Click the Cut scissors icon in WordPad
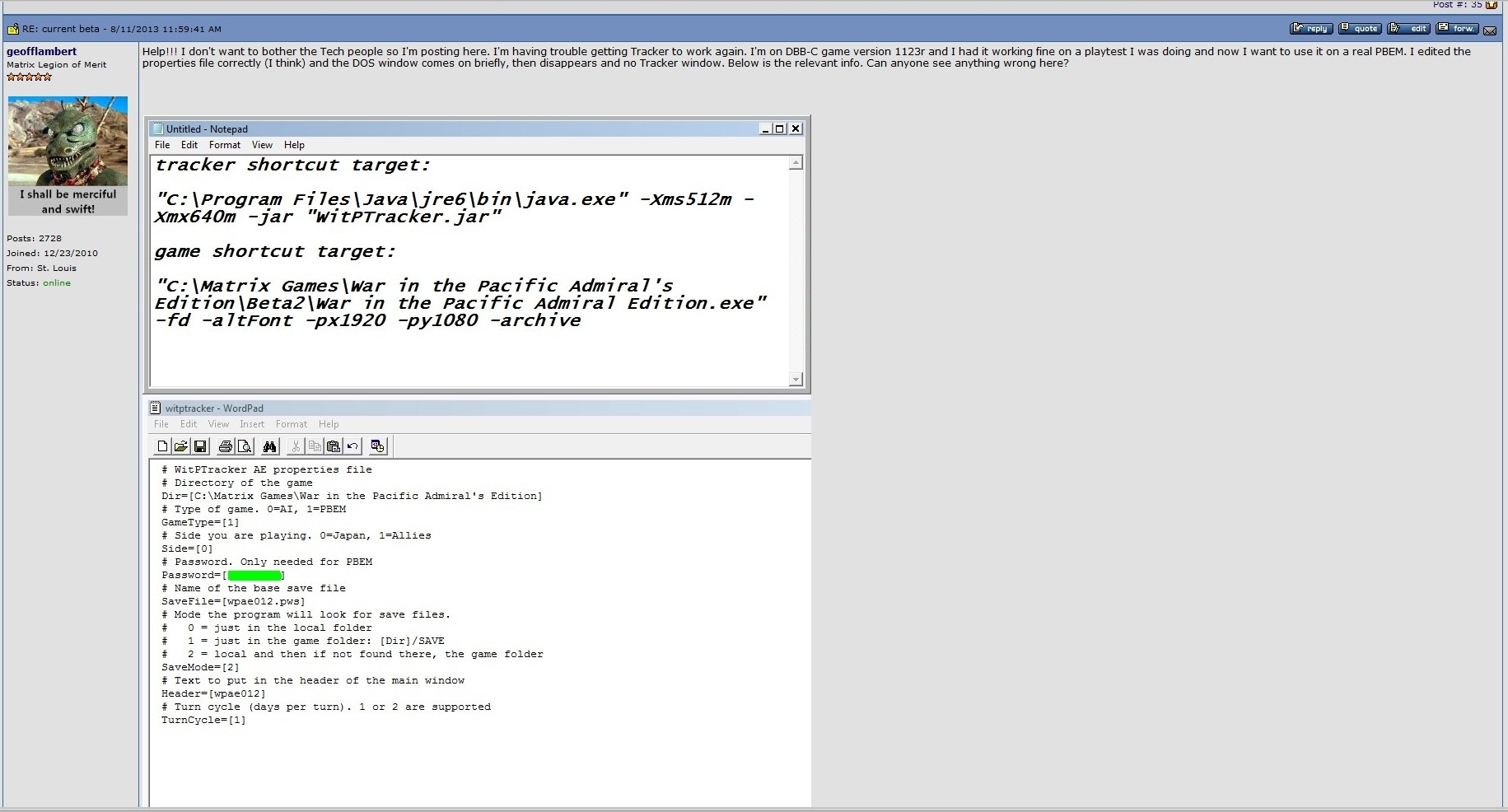The height and width of the screenshot is (812, 1508). pyautogui.click(x=296, y=446)
